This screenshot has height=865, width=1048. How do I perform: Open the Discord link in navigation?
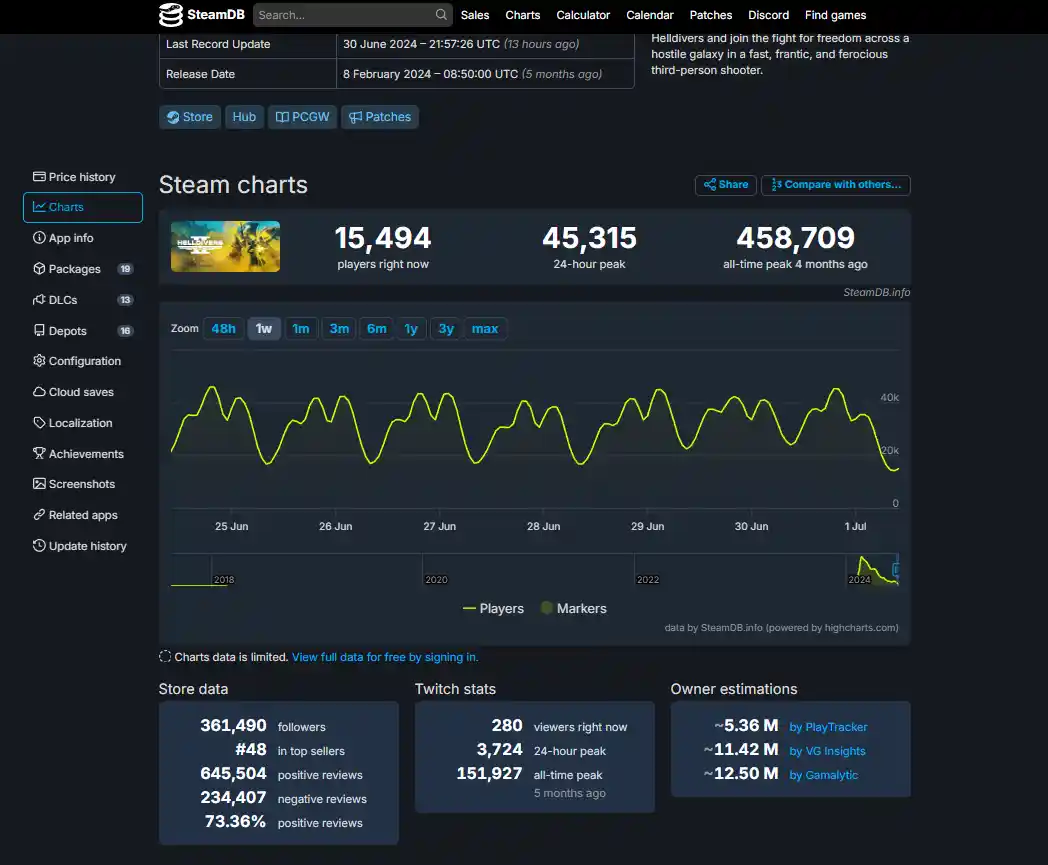pyautogui.click(x=769, y=15)
